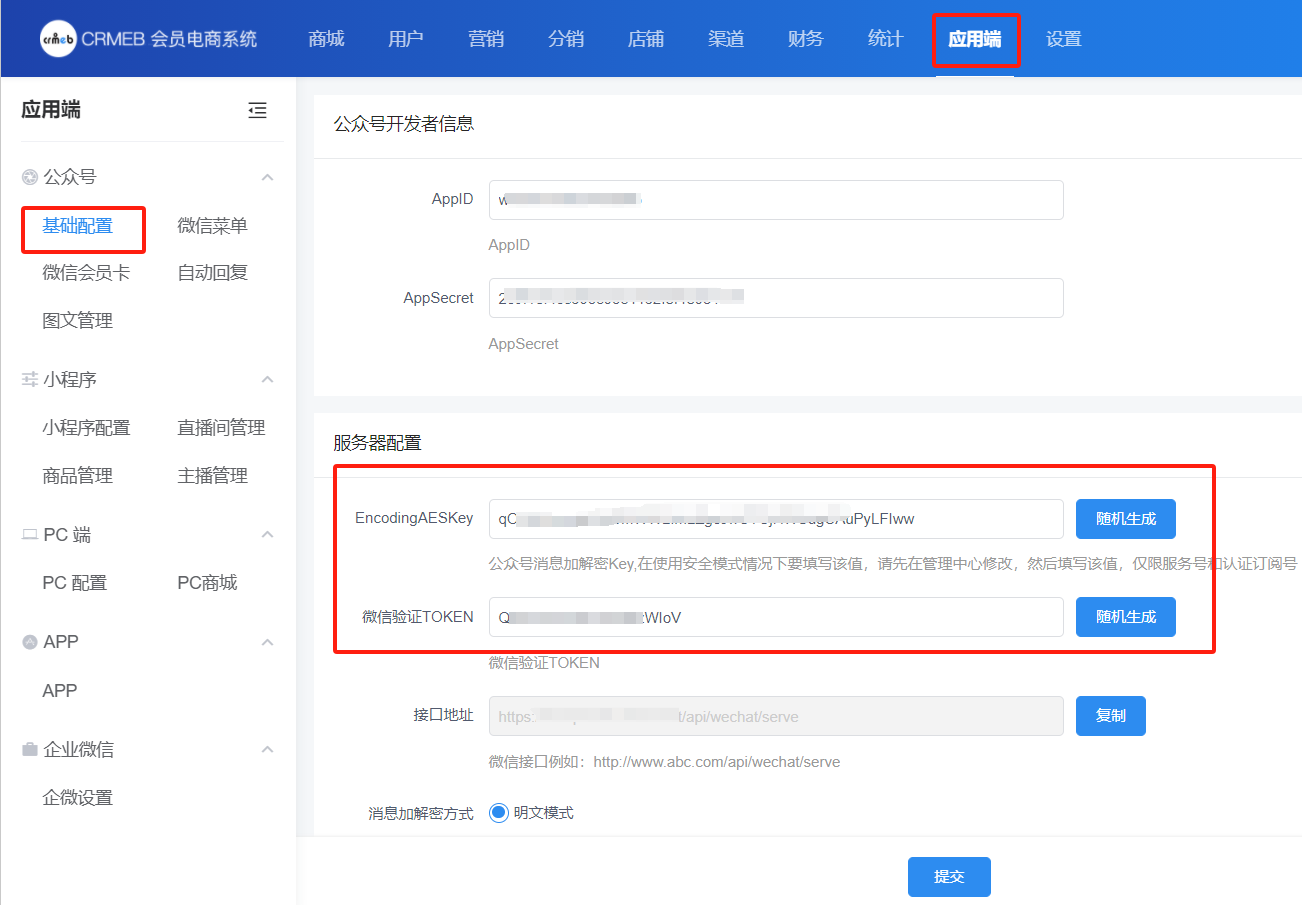Click the AppID input field
This screenshot has width=1302, height=905.
(775, 200)
